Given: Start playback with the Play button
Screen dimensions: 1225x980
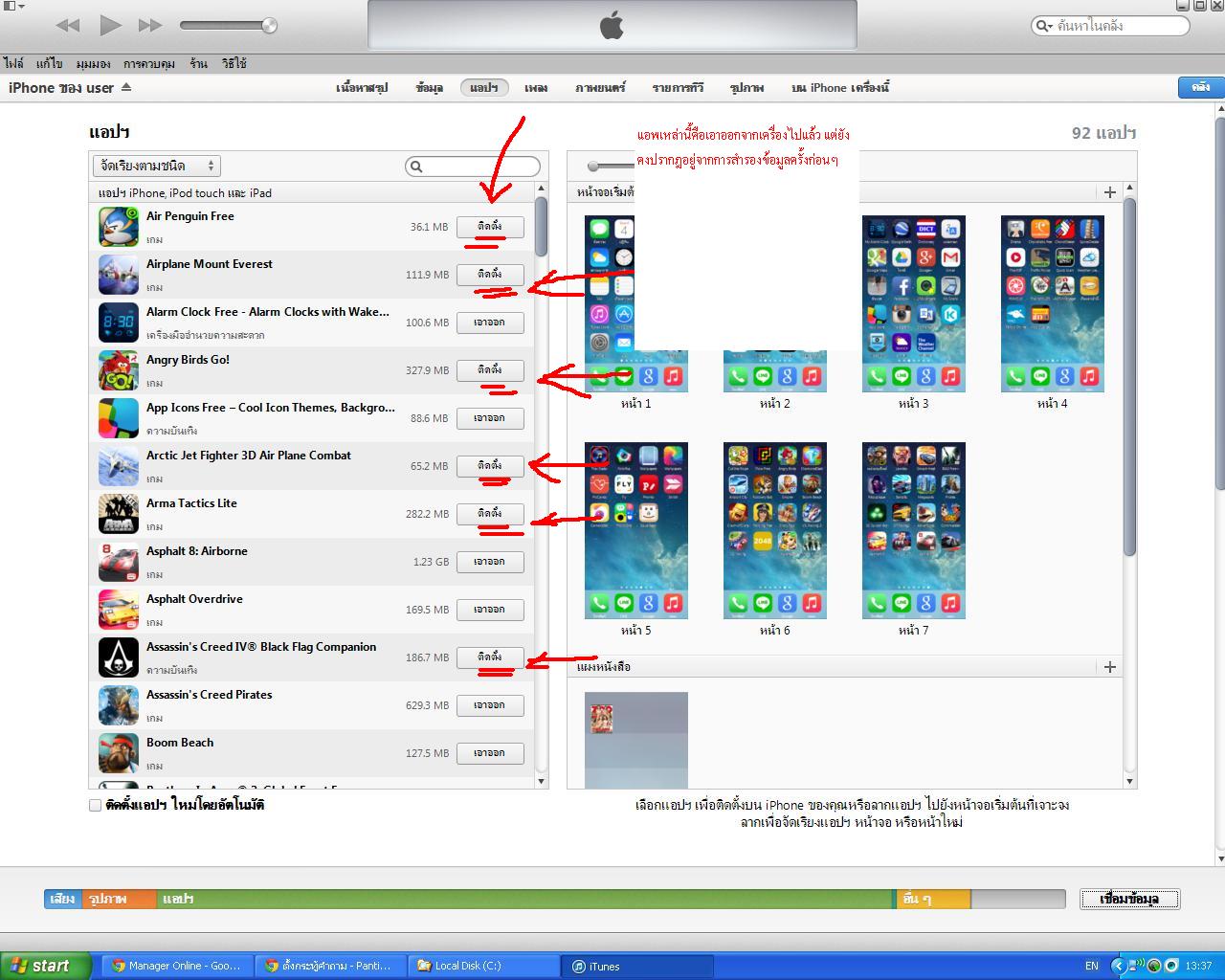Looking at the screenshot, I should tap(111, 25).
